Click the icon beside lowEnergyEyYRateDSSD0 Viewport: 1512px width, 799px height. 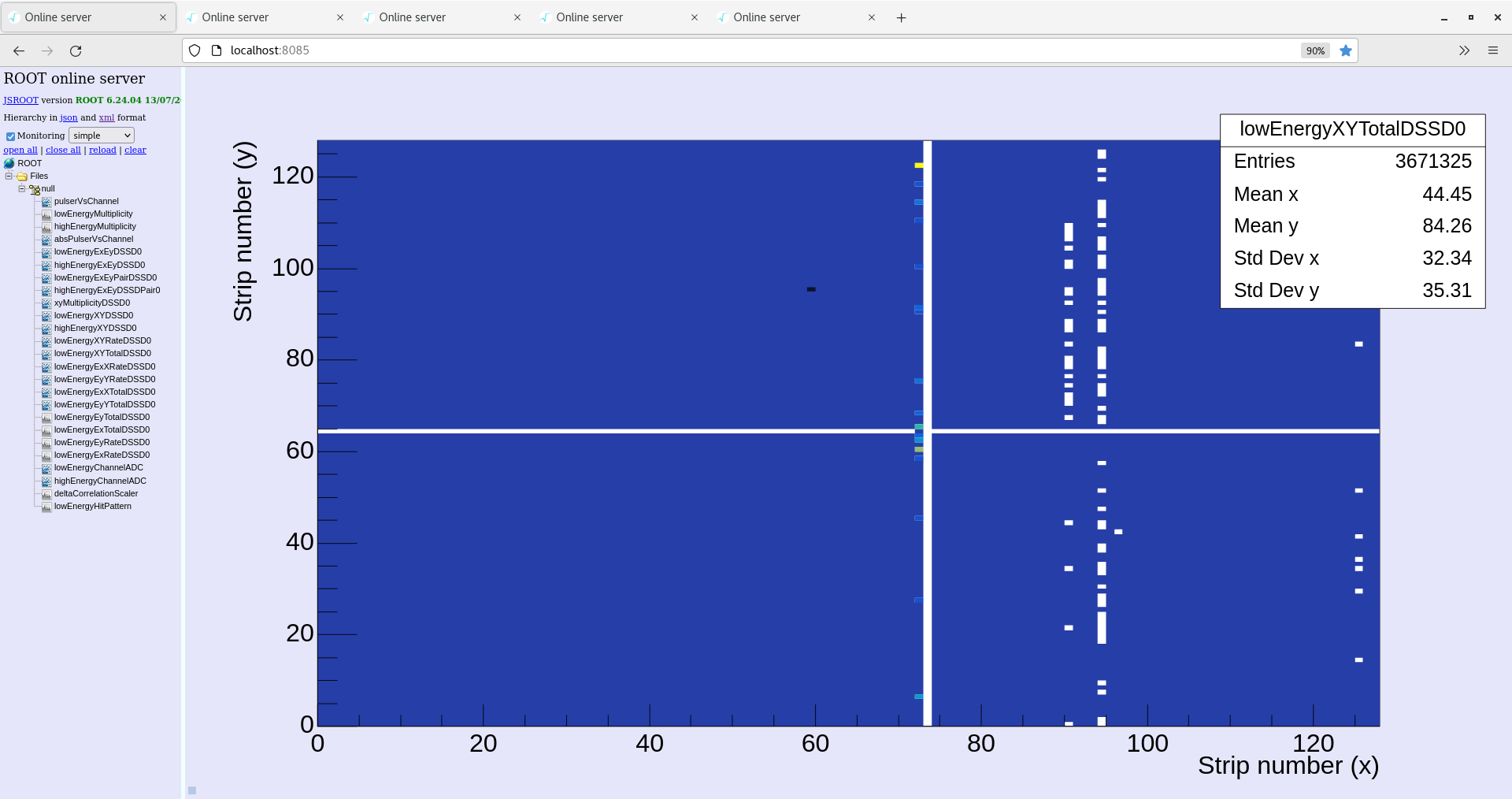[x=46, y=380]
